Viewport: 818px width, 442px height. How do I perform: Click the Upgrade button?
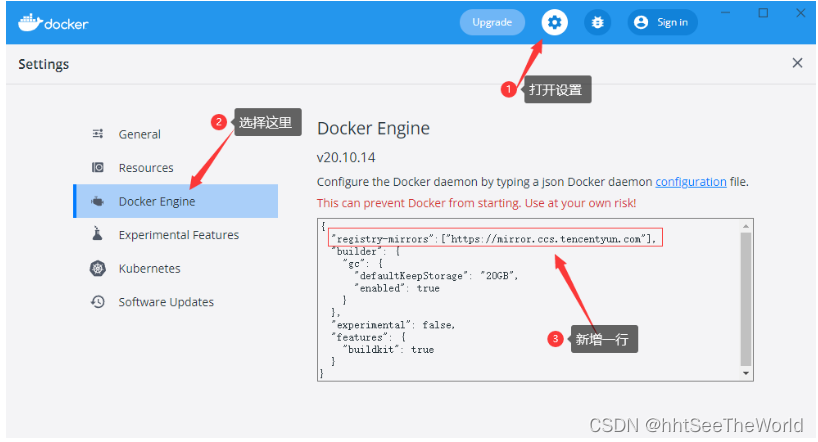(x=492, y=22)
